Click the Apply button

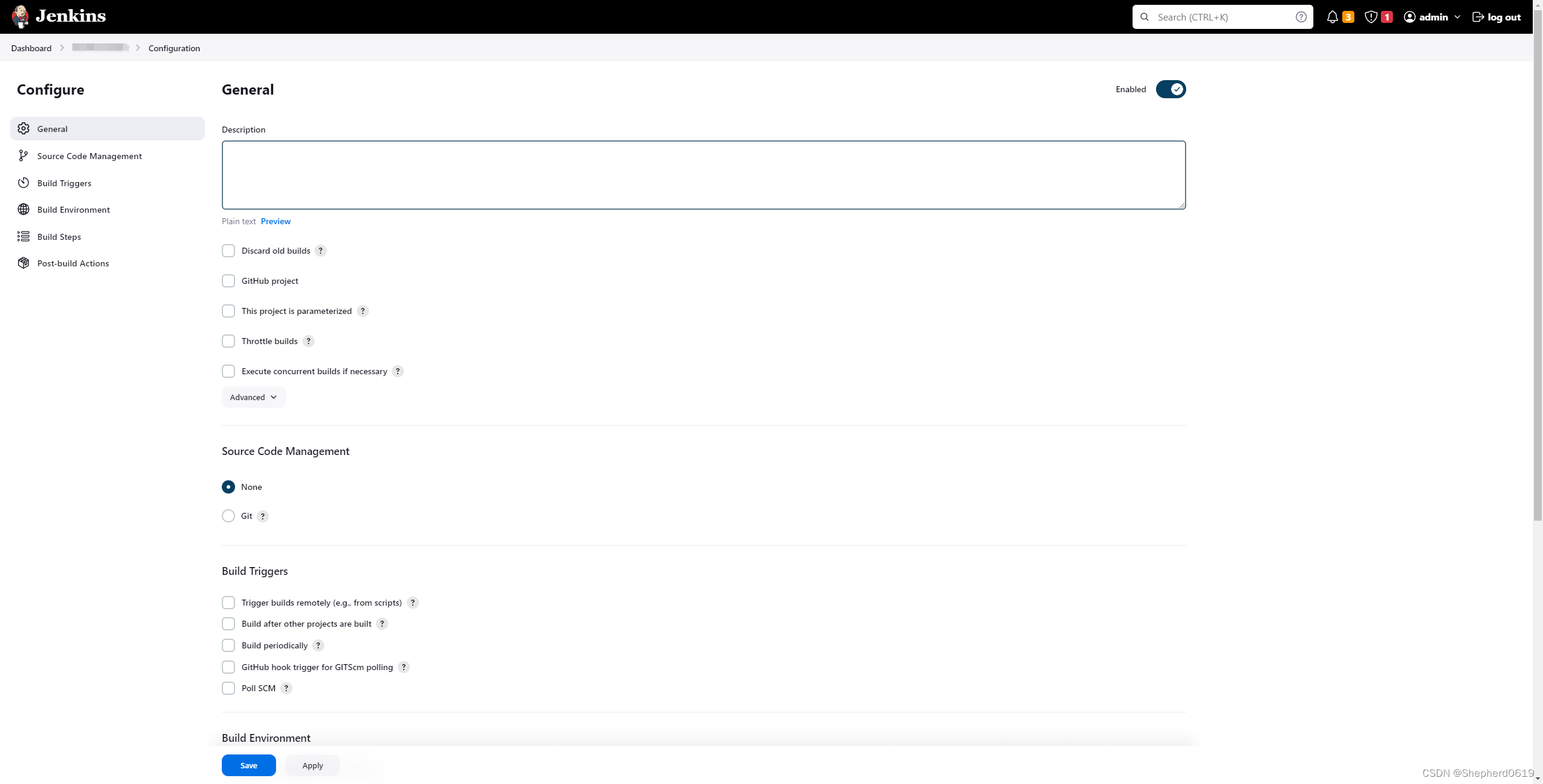(312, 765)
